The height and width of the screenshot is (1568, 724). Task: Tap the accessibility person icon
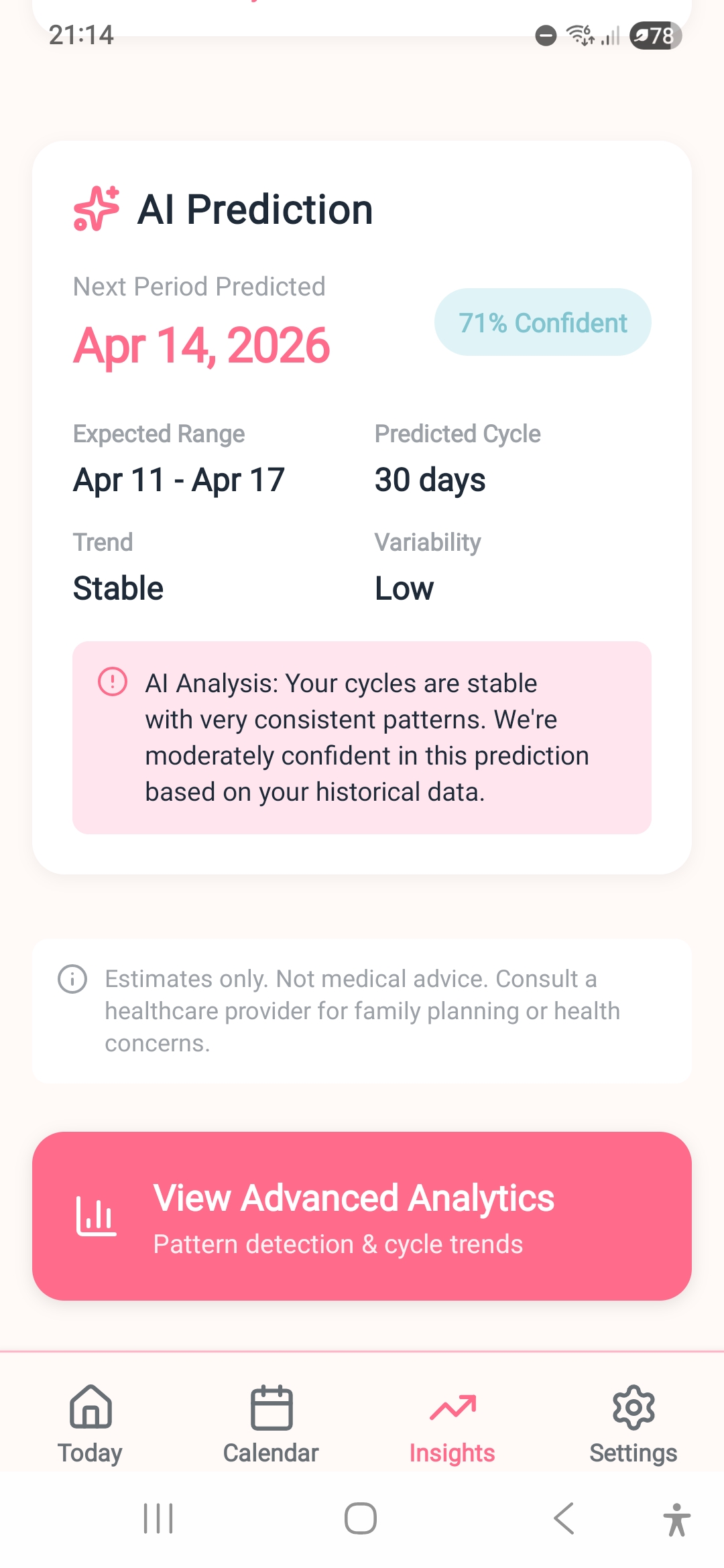click(x=677, y=1520)
